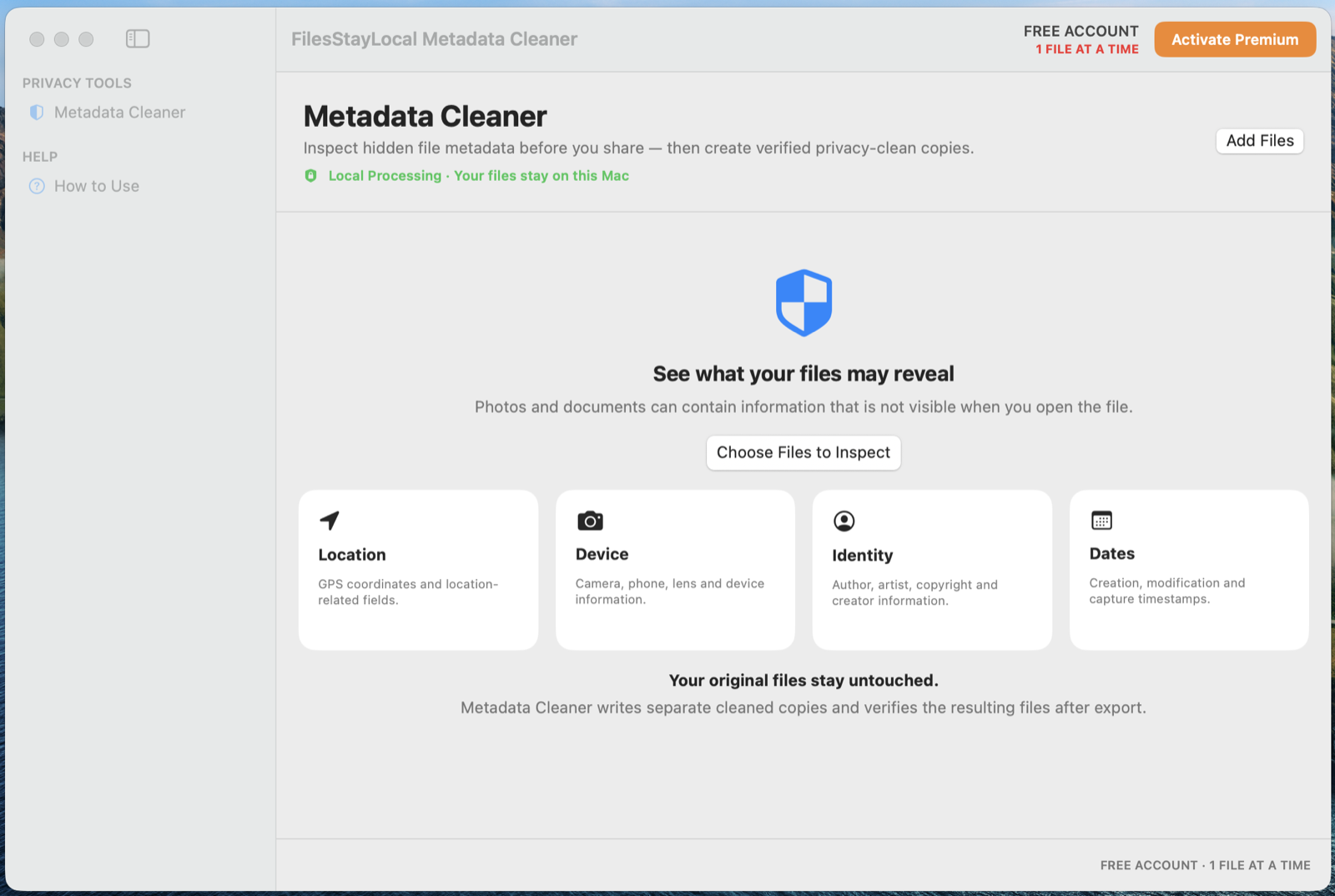Click the footer 'FREE ACCOUNT · 1 FILE AT A TIME' status
The image size is (1335, 896).
[x=1206, y=865]
